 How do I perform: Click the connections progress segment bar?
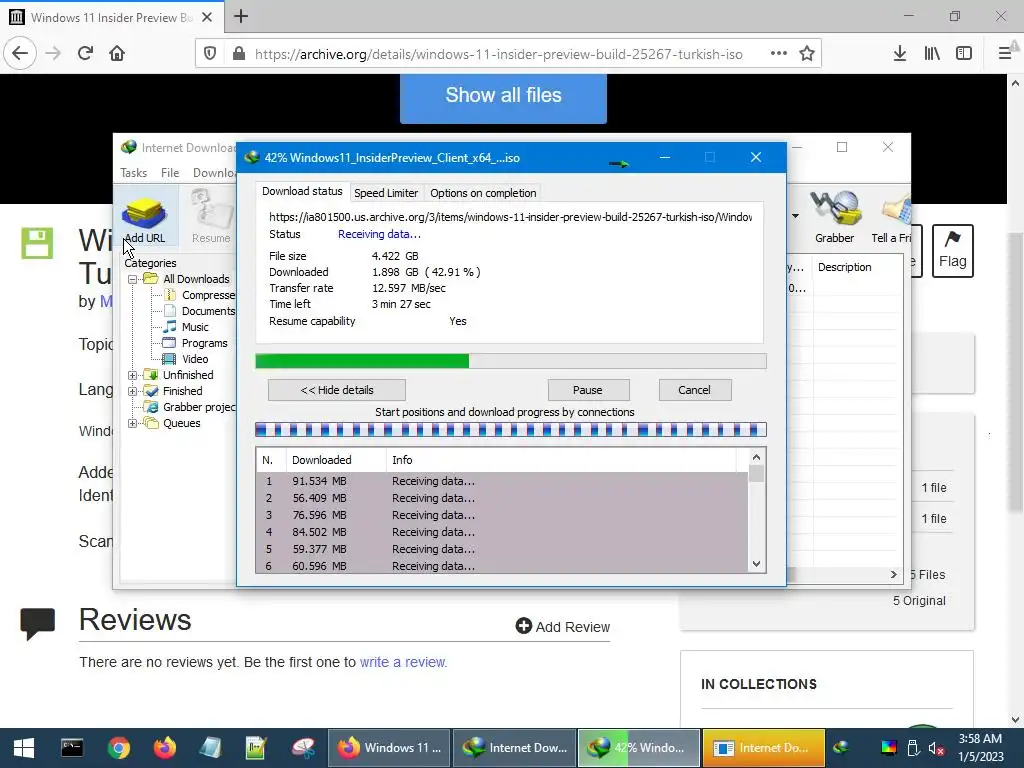pyautogui.click(x=510, y=430)
